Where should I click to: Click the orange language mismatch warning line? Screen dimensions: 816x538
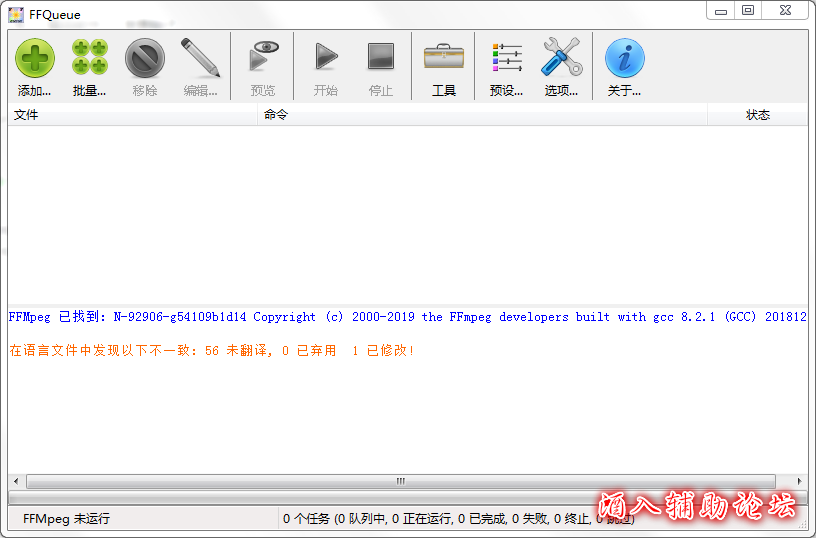coord(210,351)
